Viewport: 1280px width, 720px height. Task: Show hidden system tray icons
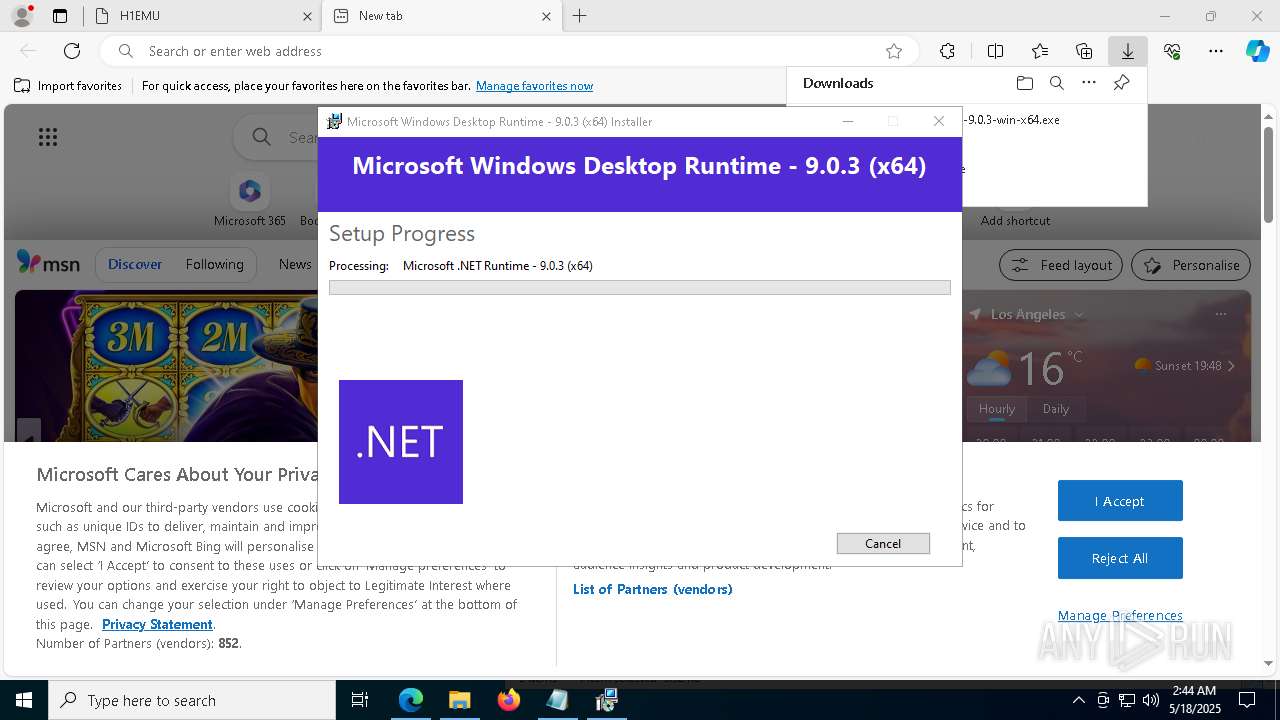pyautogui.click(x=1078, y=700)
